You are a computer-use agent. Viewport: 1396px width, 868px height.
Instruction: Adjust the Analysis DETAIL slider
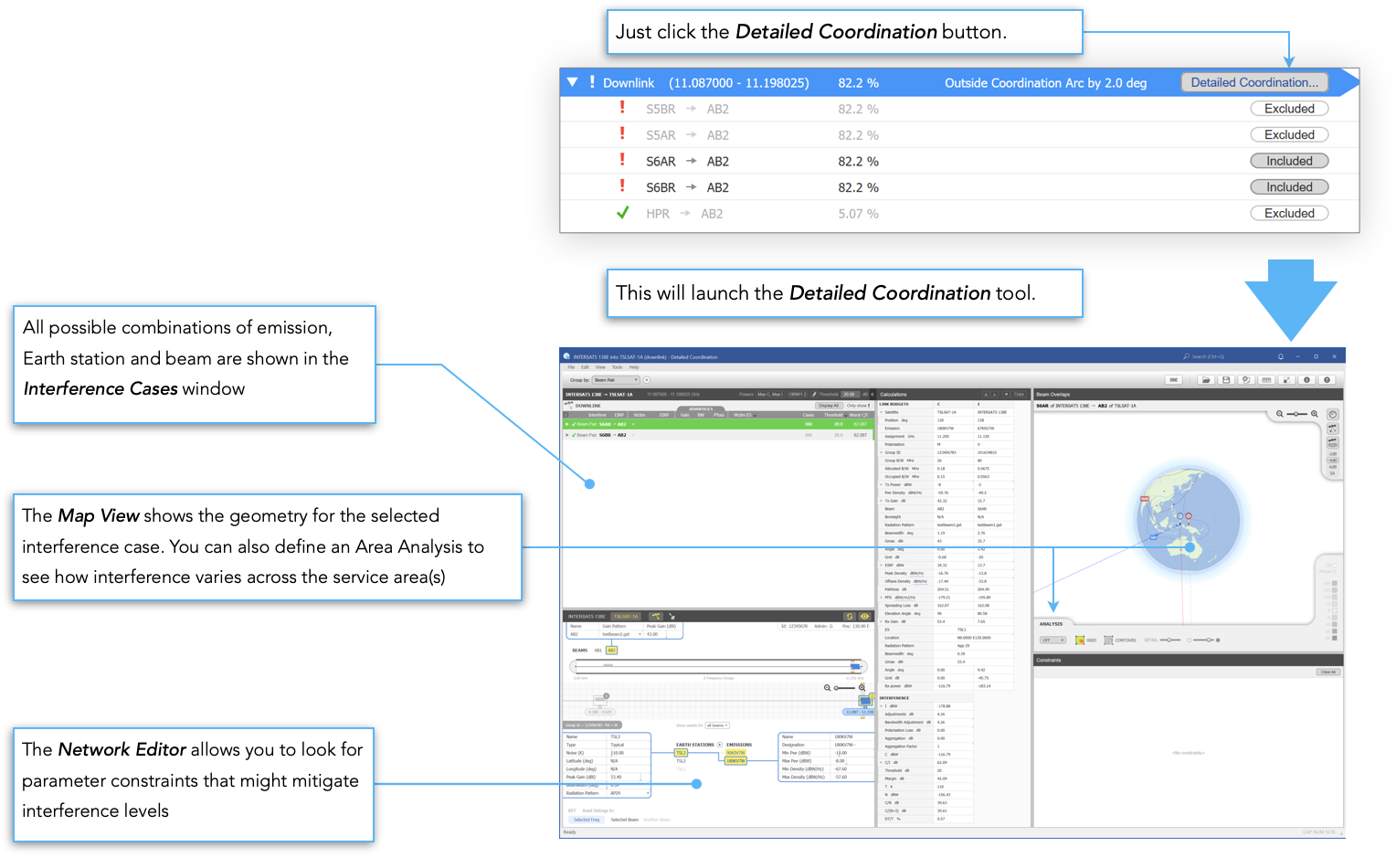pos(1170,640)
